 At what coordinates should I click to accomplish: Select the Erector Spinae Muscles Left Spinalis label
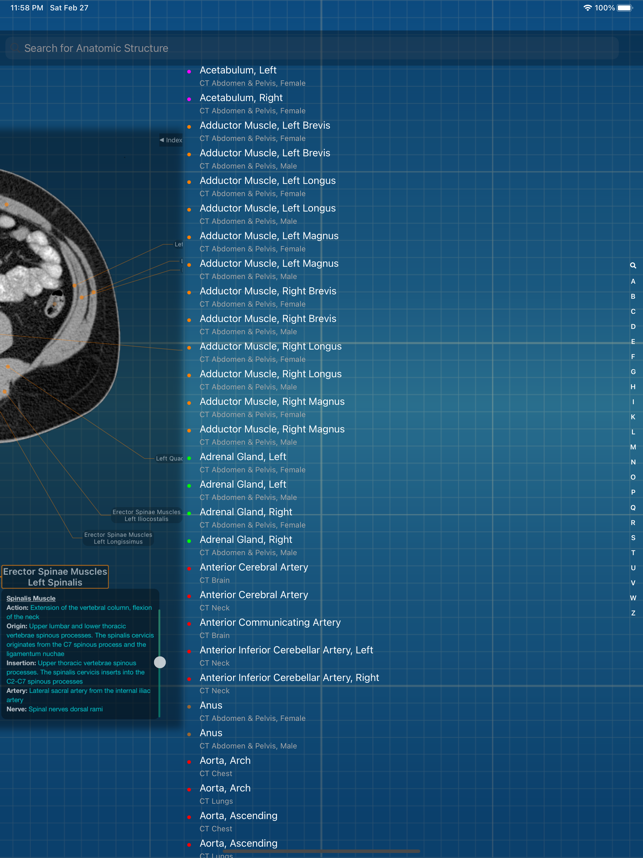55,577
